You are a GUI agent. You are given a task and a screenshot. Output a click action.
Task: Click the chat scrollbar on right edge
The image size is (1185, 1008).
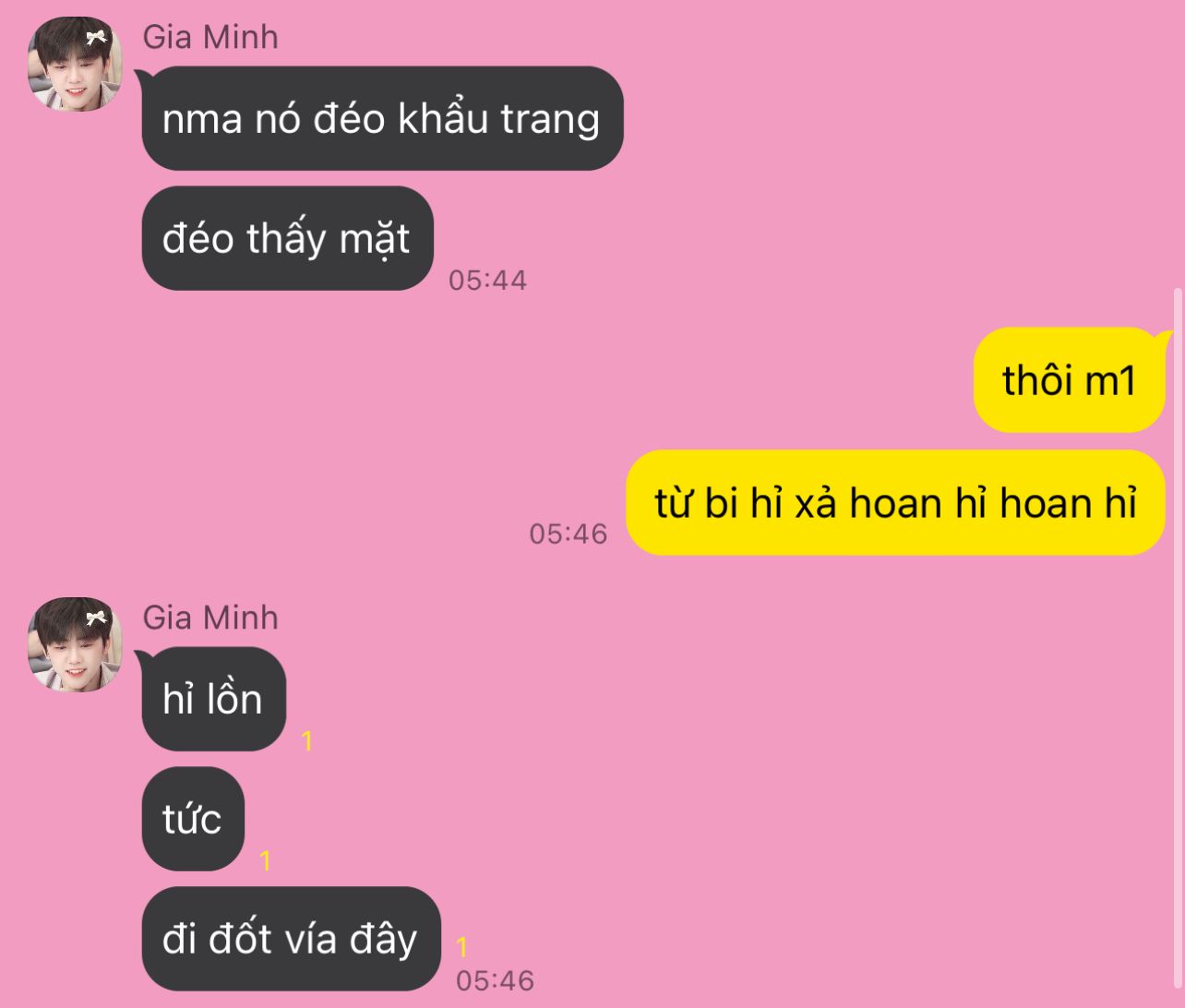(x=1178, y=637)
